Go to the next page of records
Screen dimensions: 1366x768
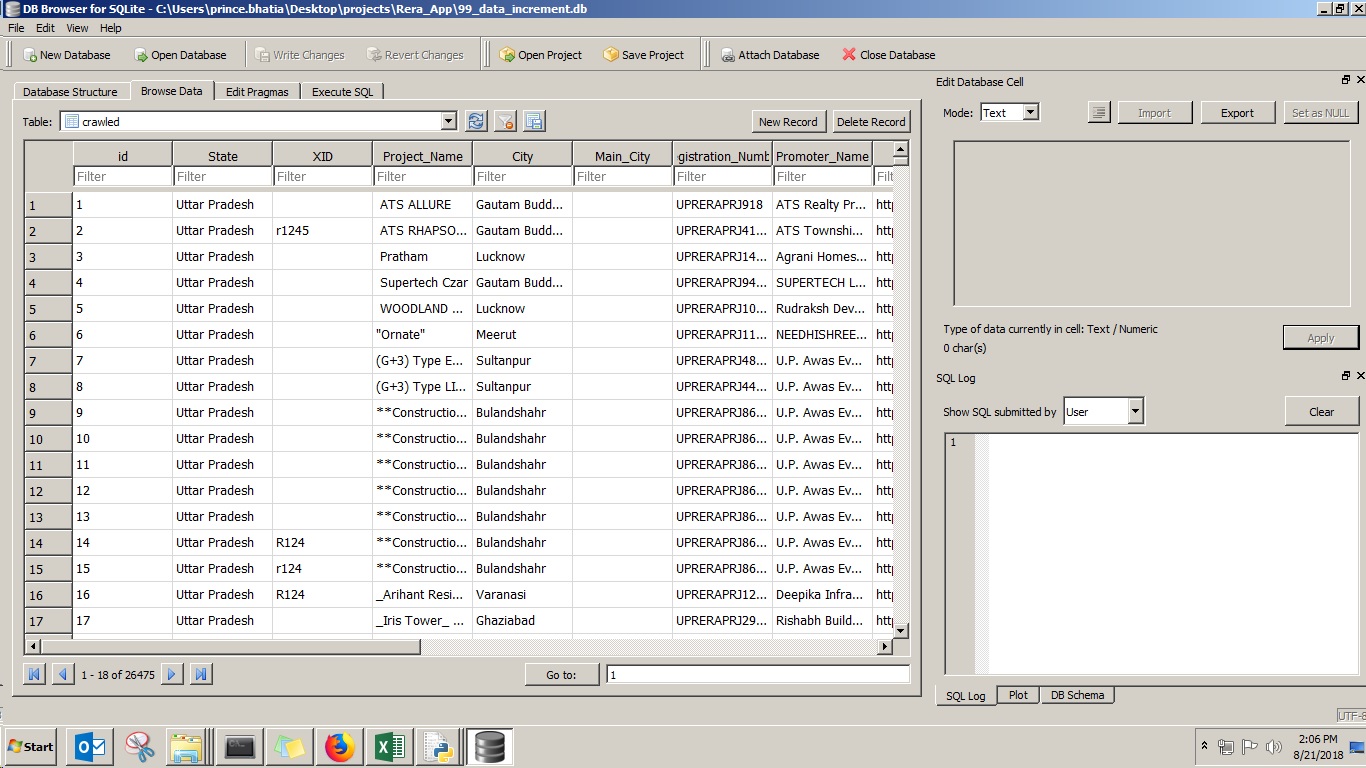(x=172, y=674)
